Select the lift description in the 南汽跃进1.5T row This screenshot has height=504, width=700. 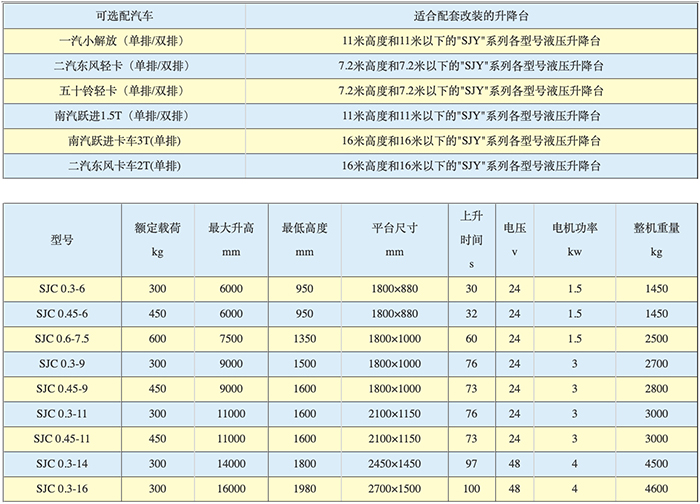(x=471, y=117)
